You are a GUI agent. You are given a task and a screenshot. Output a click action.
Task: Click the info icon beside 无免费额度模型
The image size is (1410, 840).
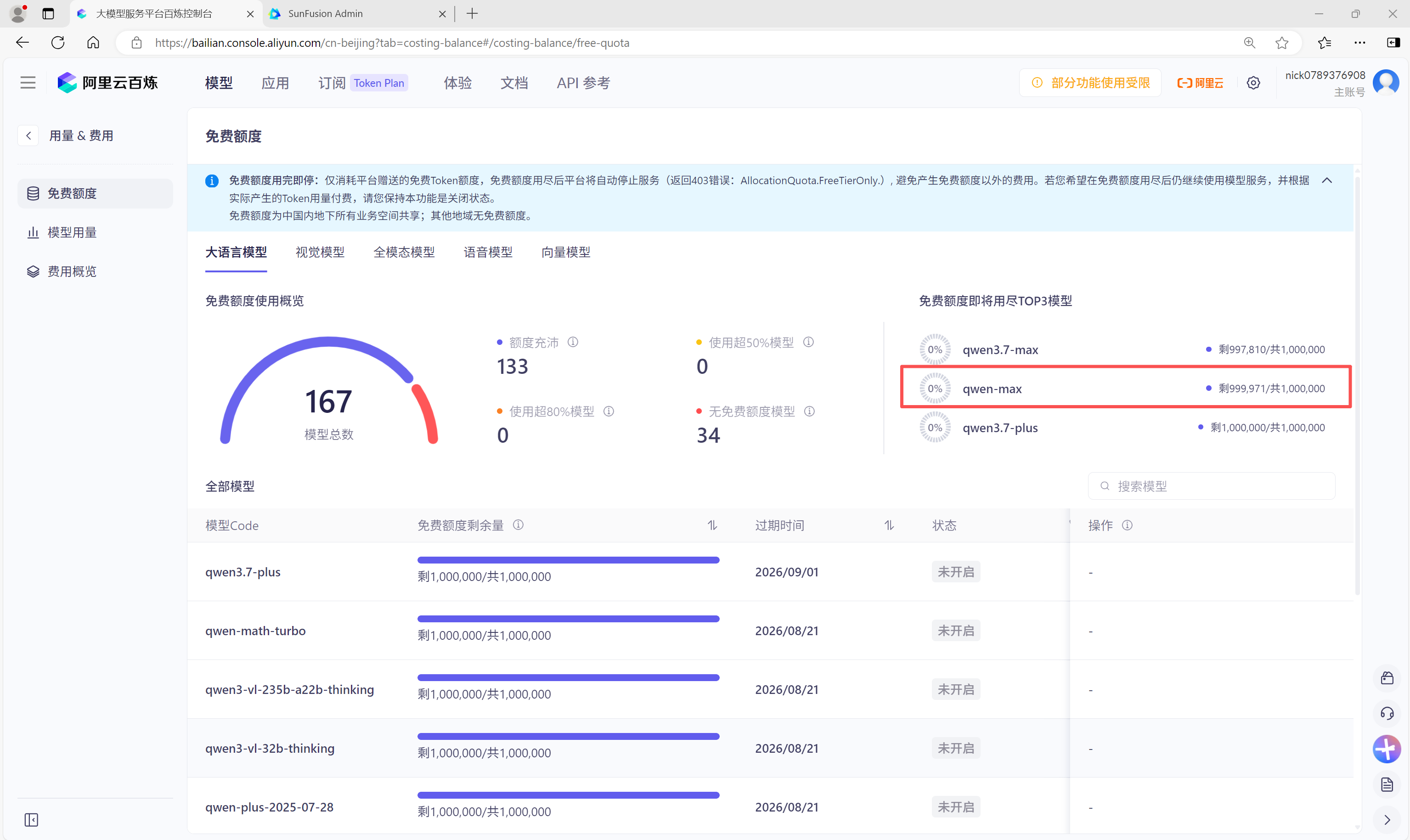pos(809,411)
